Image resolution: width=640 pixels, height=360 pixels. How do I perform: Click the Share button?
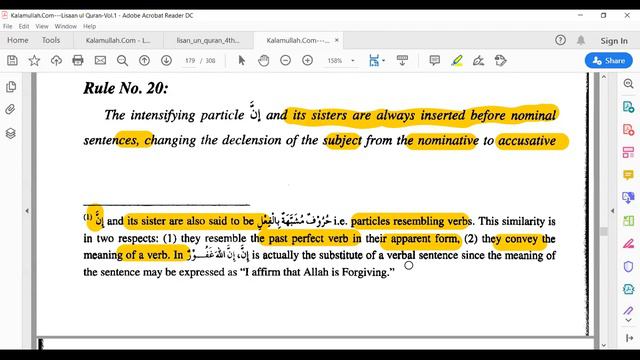pyautogui.click(x=609, y=60)
